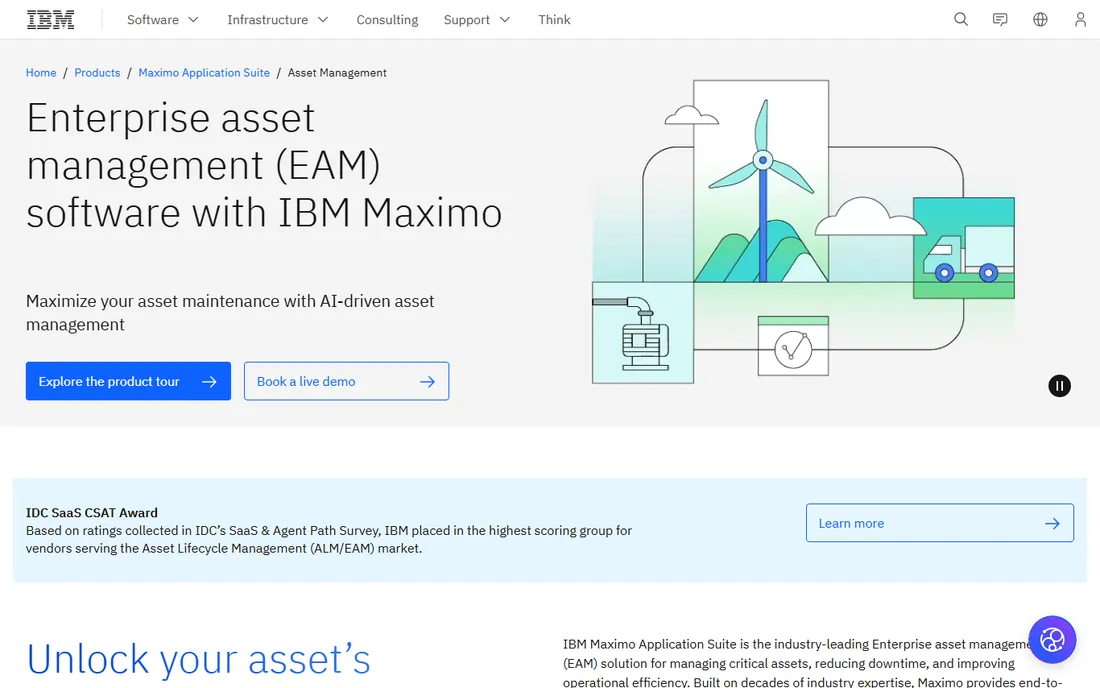This screenshot has width=1100, height=688.
Task: Open the user profile icon
Action: pyautogui.click(x=1080, y=20)
